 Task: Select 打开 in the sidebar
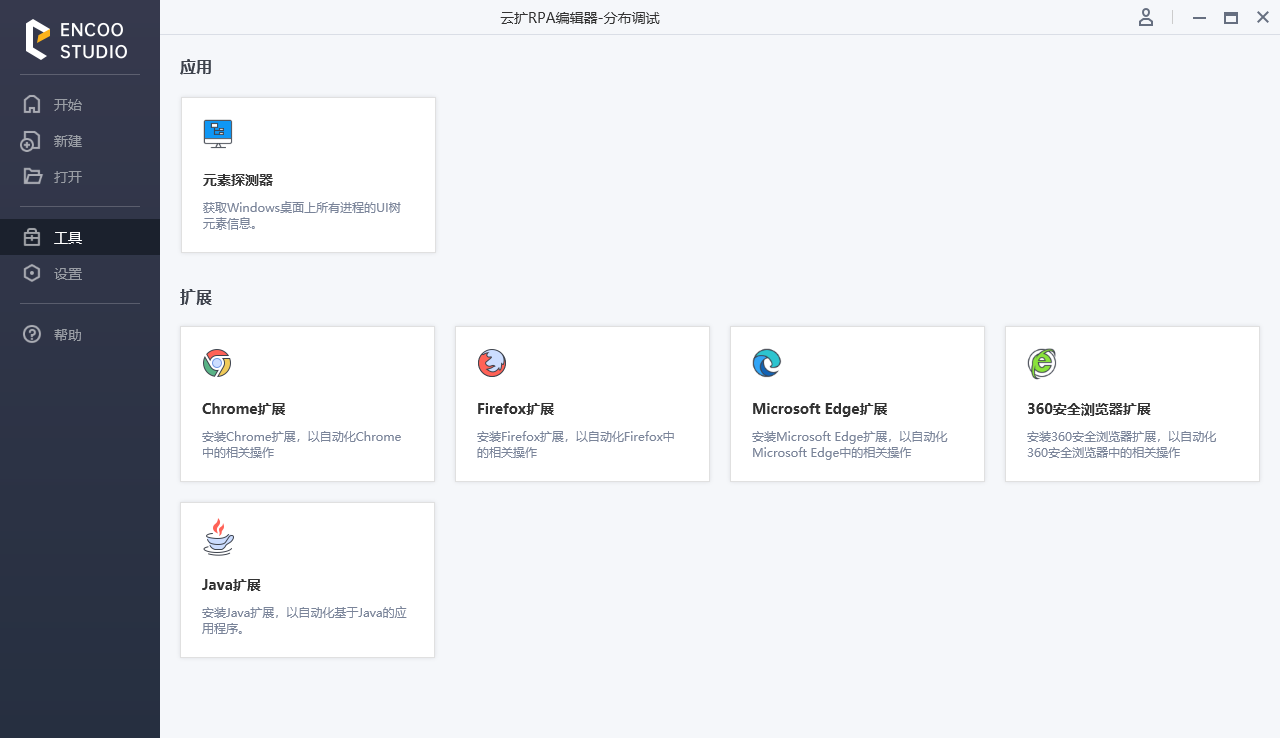[x=80, y=177]
